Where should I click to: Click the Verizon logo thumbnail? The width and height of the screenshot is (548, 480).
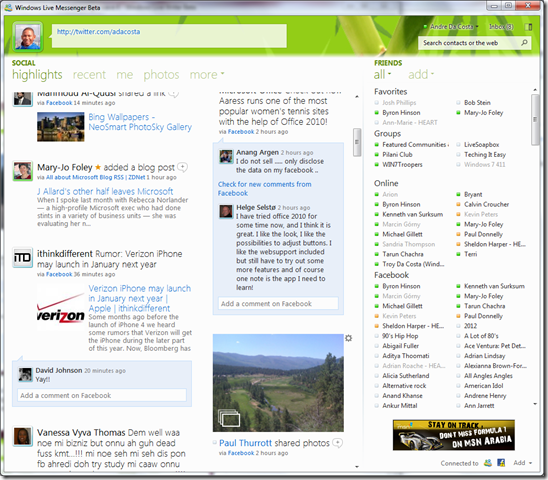coord(61,308)
